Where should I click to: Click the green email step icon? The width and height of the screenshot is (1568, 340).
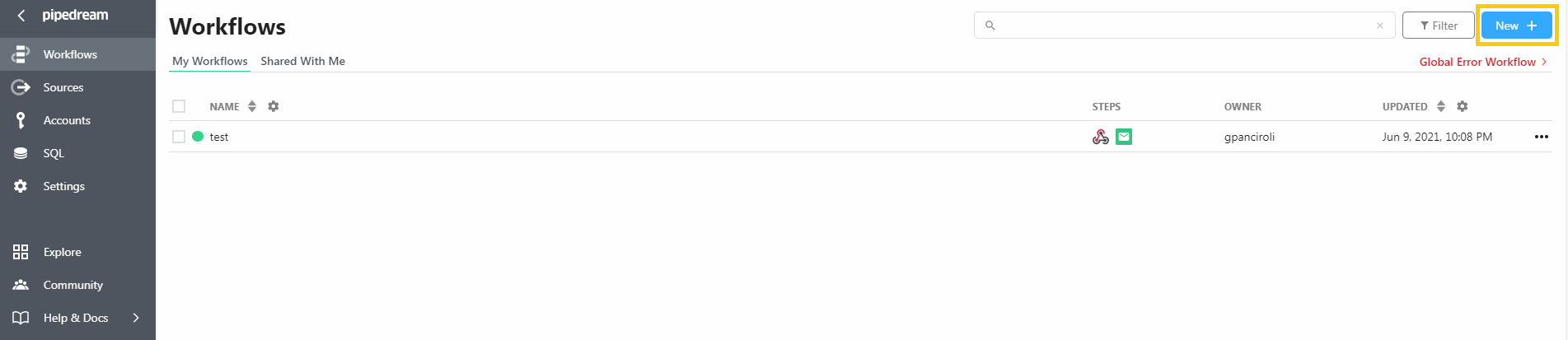[x=1124, y=137]
